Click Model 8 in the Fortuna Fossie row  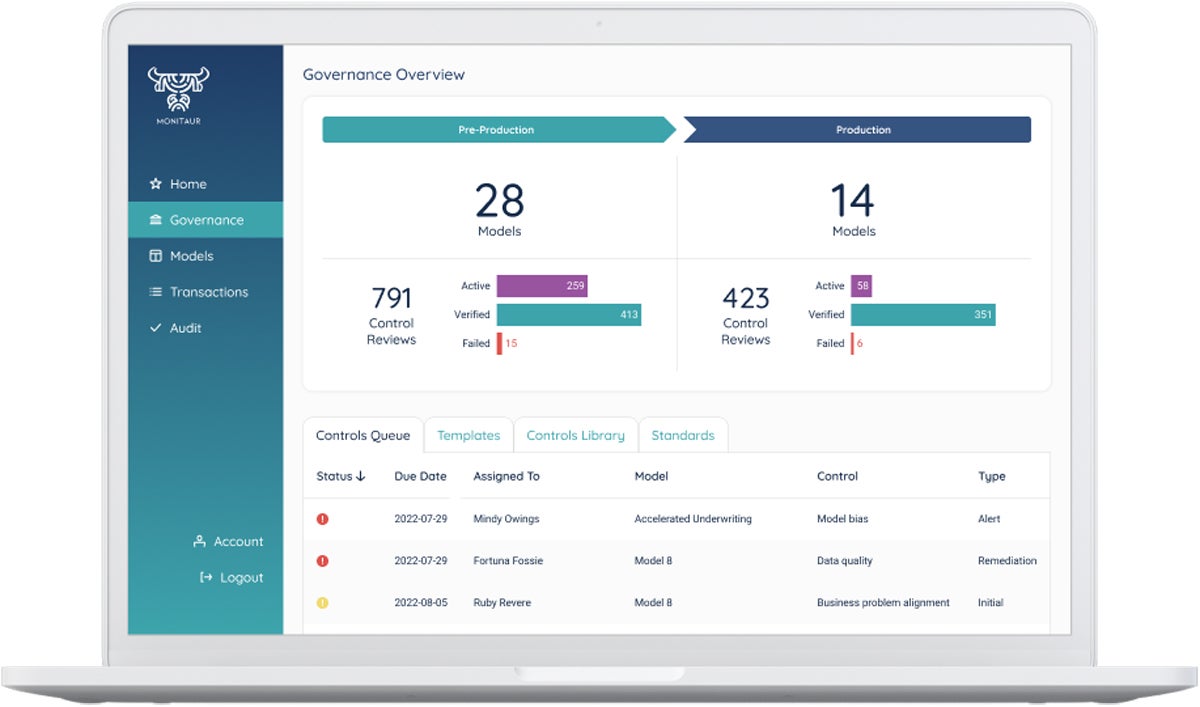click(x=653, y=561)
